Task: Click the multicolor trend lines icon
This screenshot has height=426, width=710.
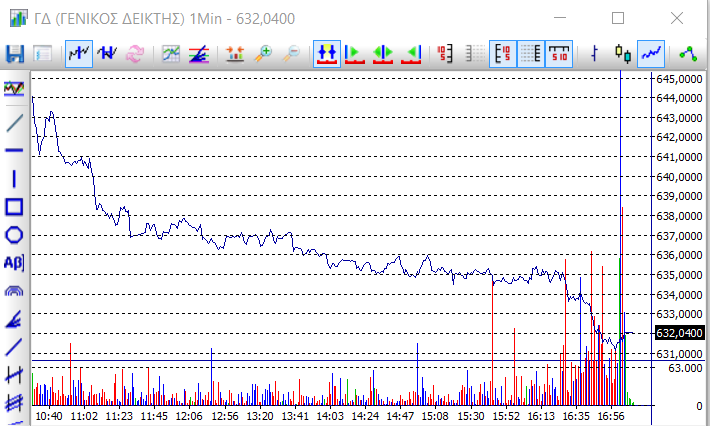Action: tap(199, 54)
